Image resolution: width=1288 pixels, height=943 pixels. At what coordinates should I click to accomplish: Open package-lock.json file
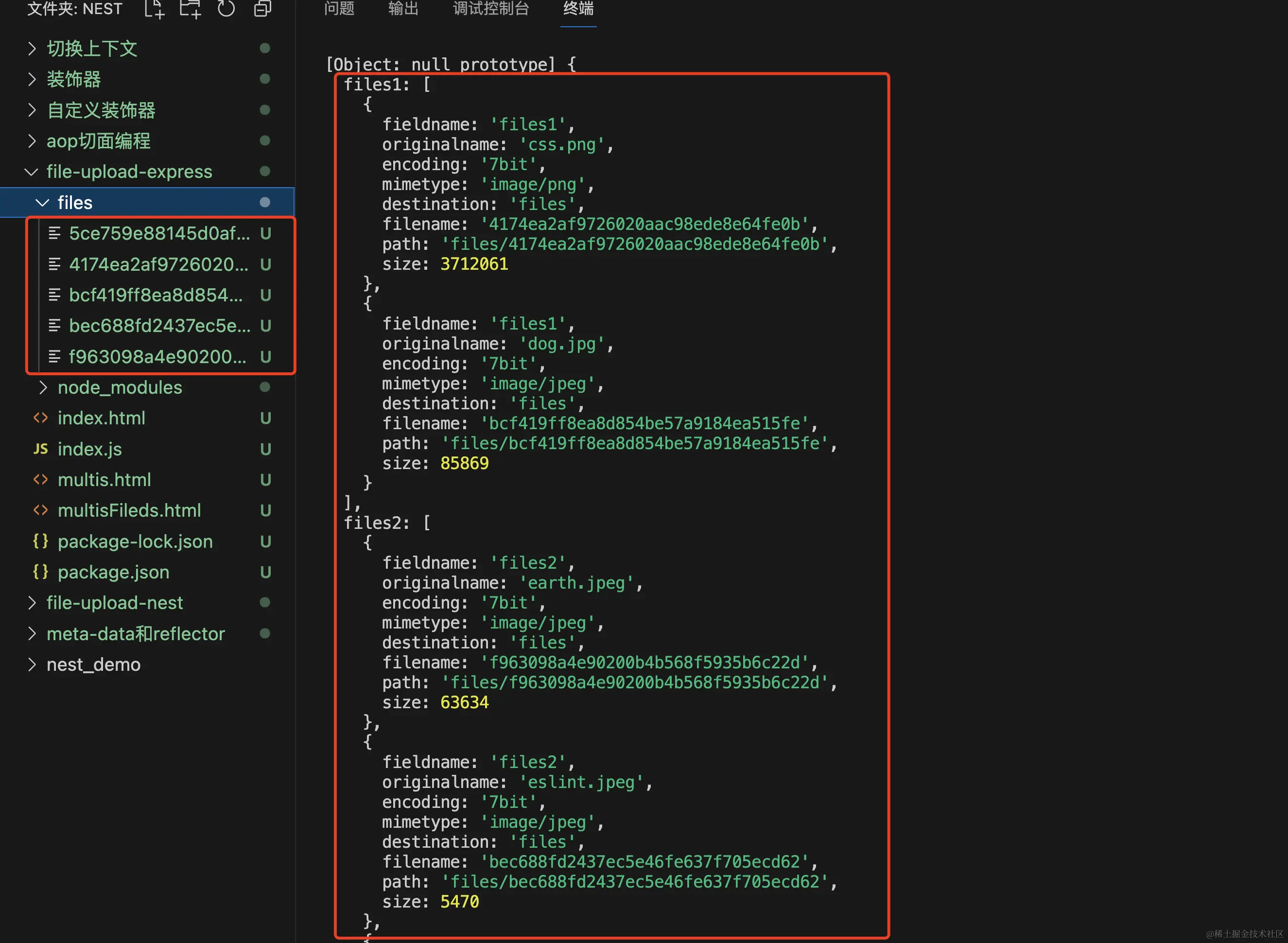pyautogui.click(x=135, y=541)
